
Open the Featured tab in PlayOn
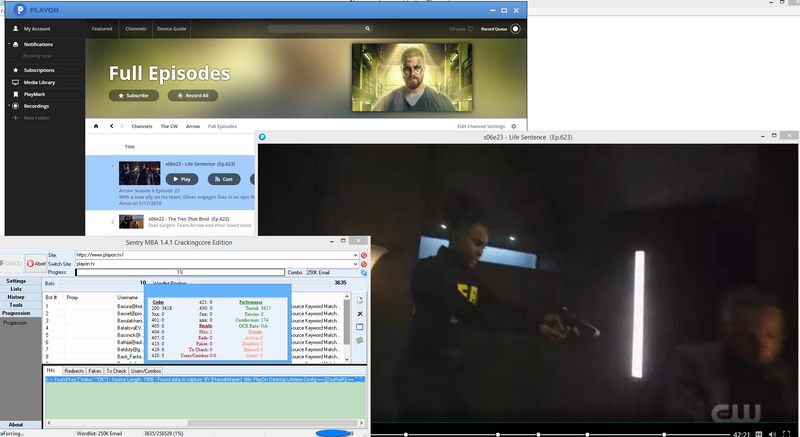(x=102, y=29)
